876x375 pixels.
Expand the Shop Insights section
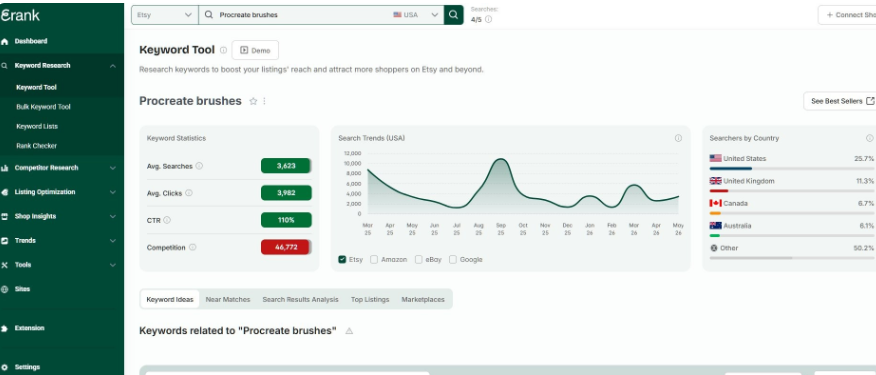click(x=113, y=217)
